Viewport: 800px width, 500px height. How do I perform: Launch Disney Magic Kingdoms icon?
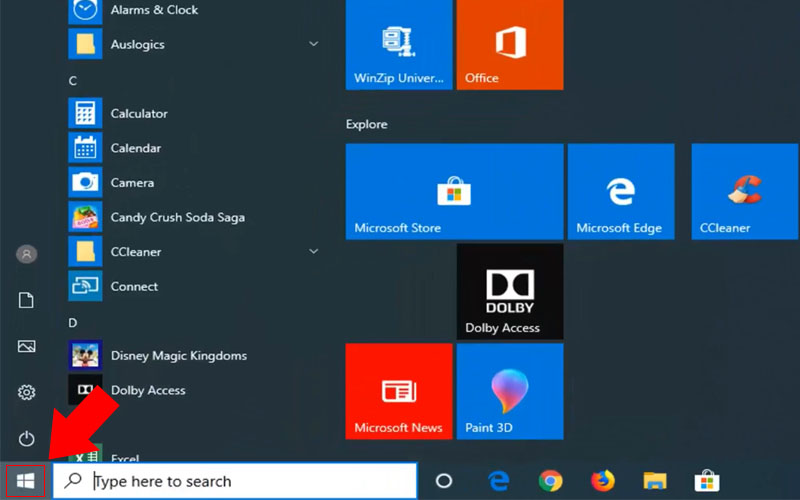[x=85, y=356]
